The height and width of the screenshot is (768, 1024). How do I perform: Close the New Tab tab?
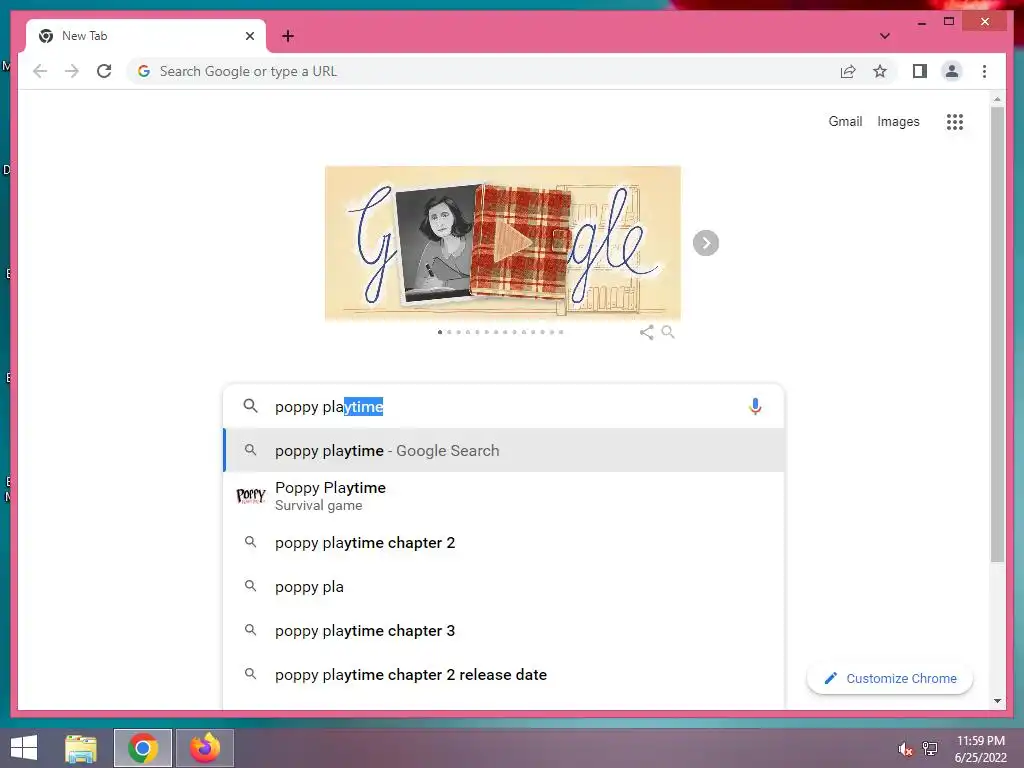pyautogui.click(x=249, y=36)
